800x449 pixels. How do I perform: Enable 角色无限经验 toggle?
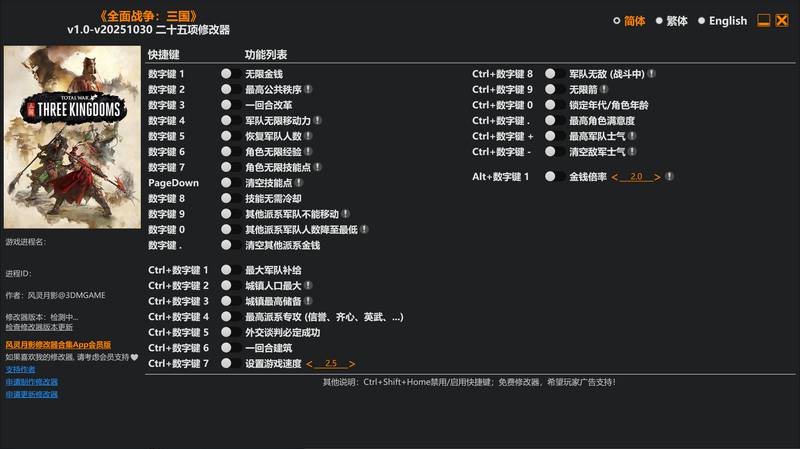(231, 152)
